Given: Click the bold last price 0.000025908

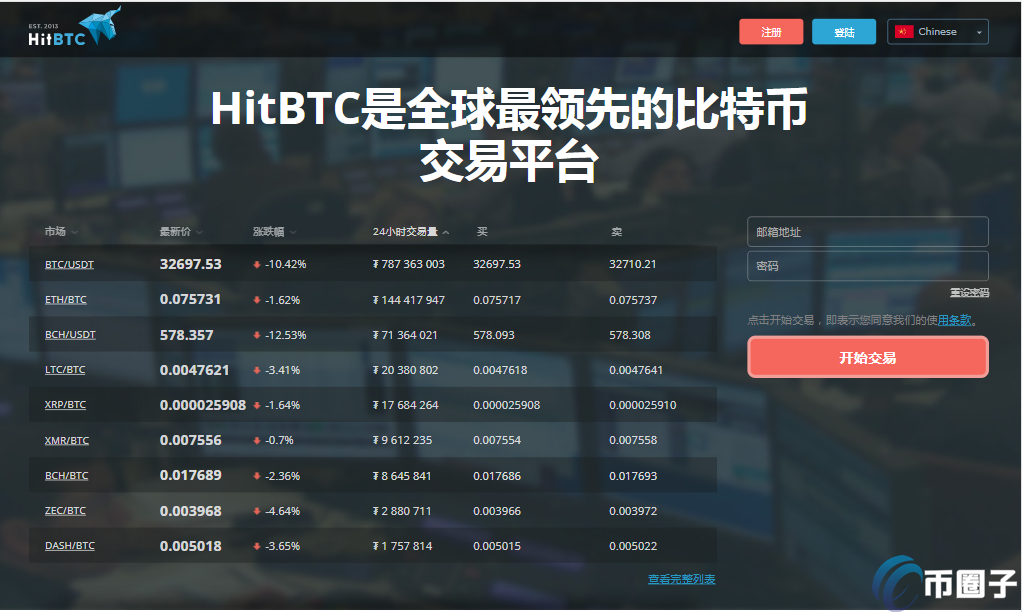Looking at the screenshot, I should click(203, 405).
